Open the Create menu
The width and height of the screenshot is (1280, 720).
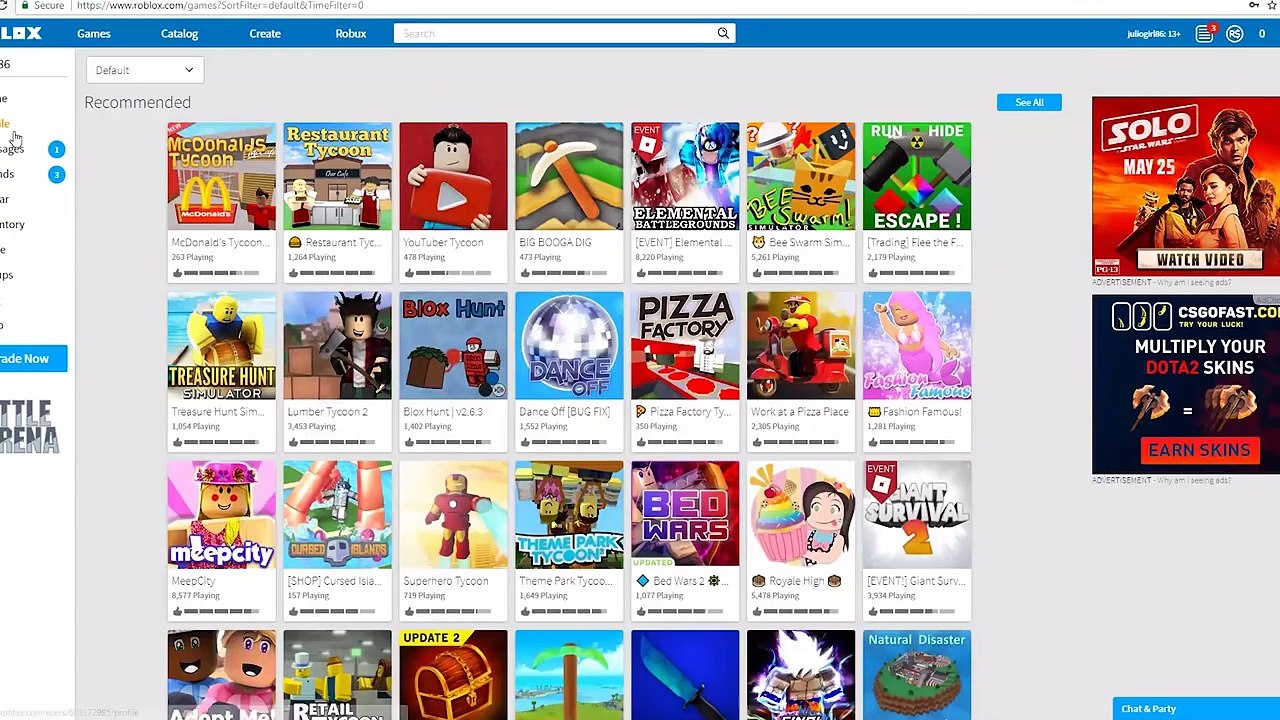265,33
